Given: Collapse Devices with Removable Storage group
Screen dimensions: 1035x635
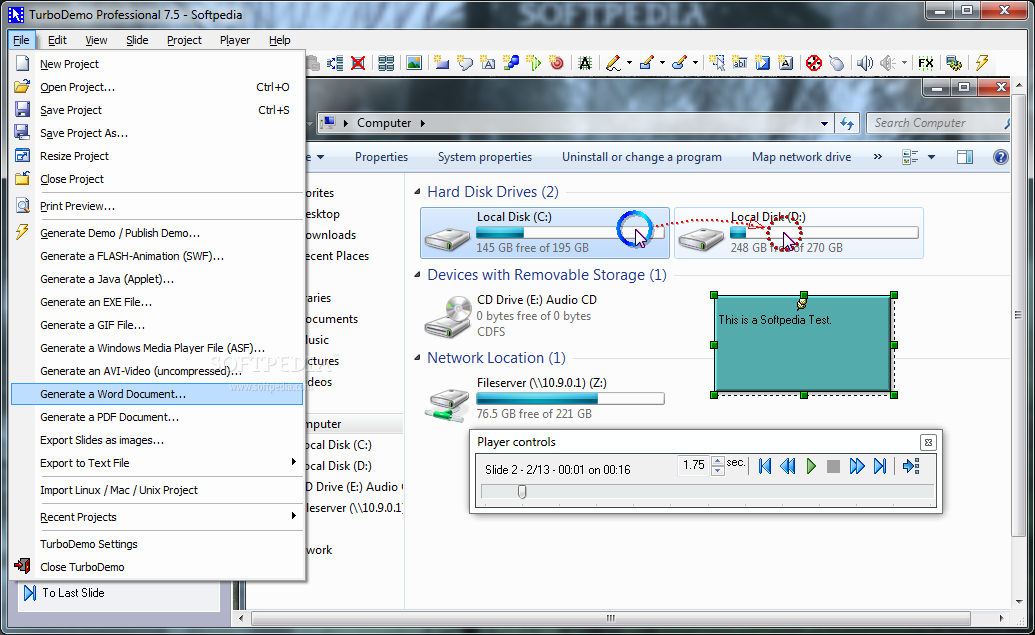Looking at the screenshot, I should click(417, 275).
